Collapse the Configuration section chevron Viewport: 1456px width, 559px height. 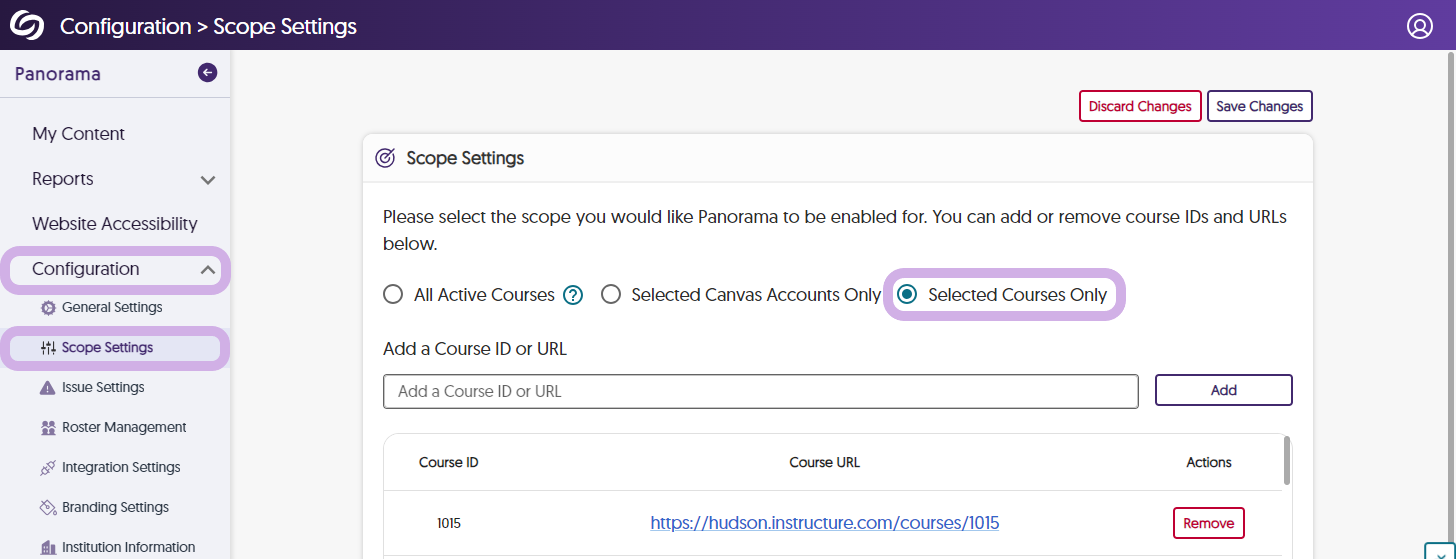click(x=208, y=270)
